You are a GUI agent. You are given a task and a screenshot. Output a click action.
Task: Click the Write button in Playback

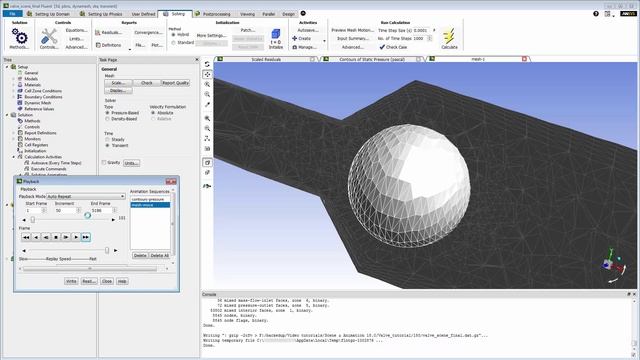[71, 281]
